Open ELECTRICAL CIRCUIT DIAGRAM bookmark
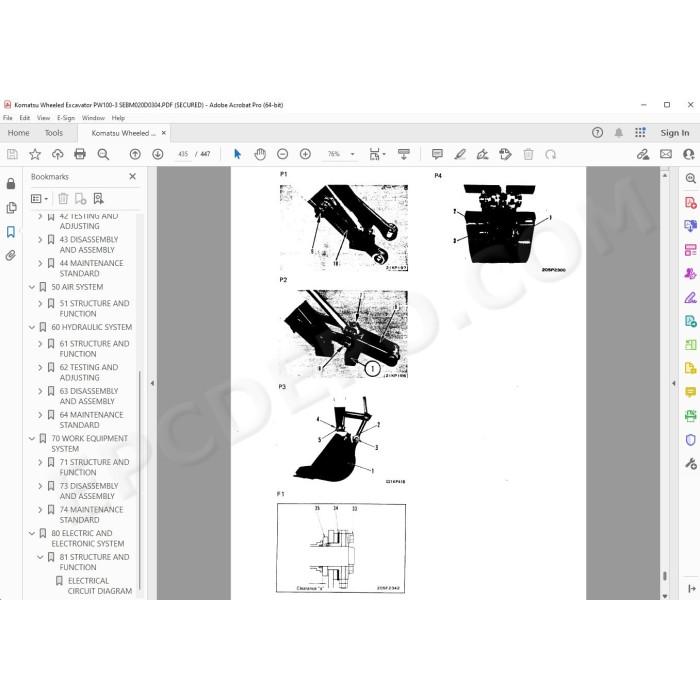700x700 pixels. tap(100, 586)
